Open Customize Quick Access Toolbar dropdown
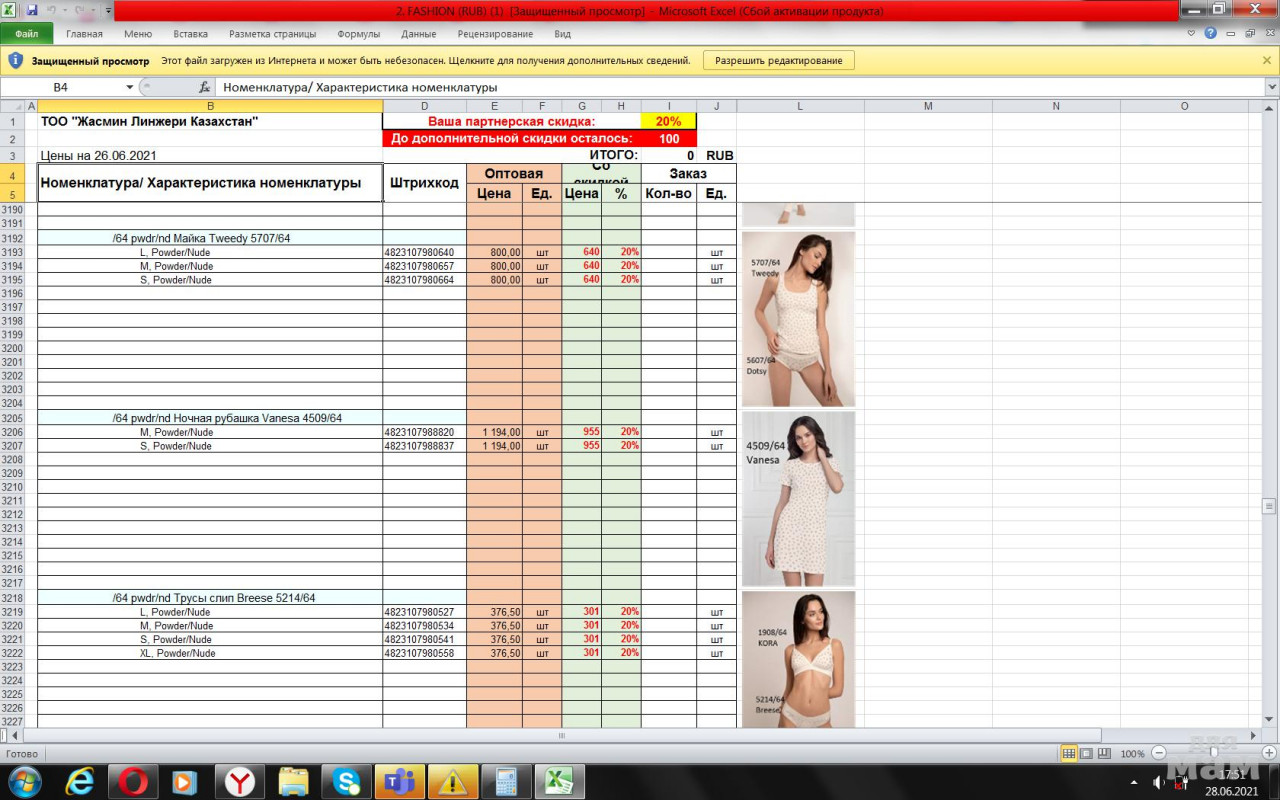 tap(108, 10)
